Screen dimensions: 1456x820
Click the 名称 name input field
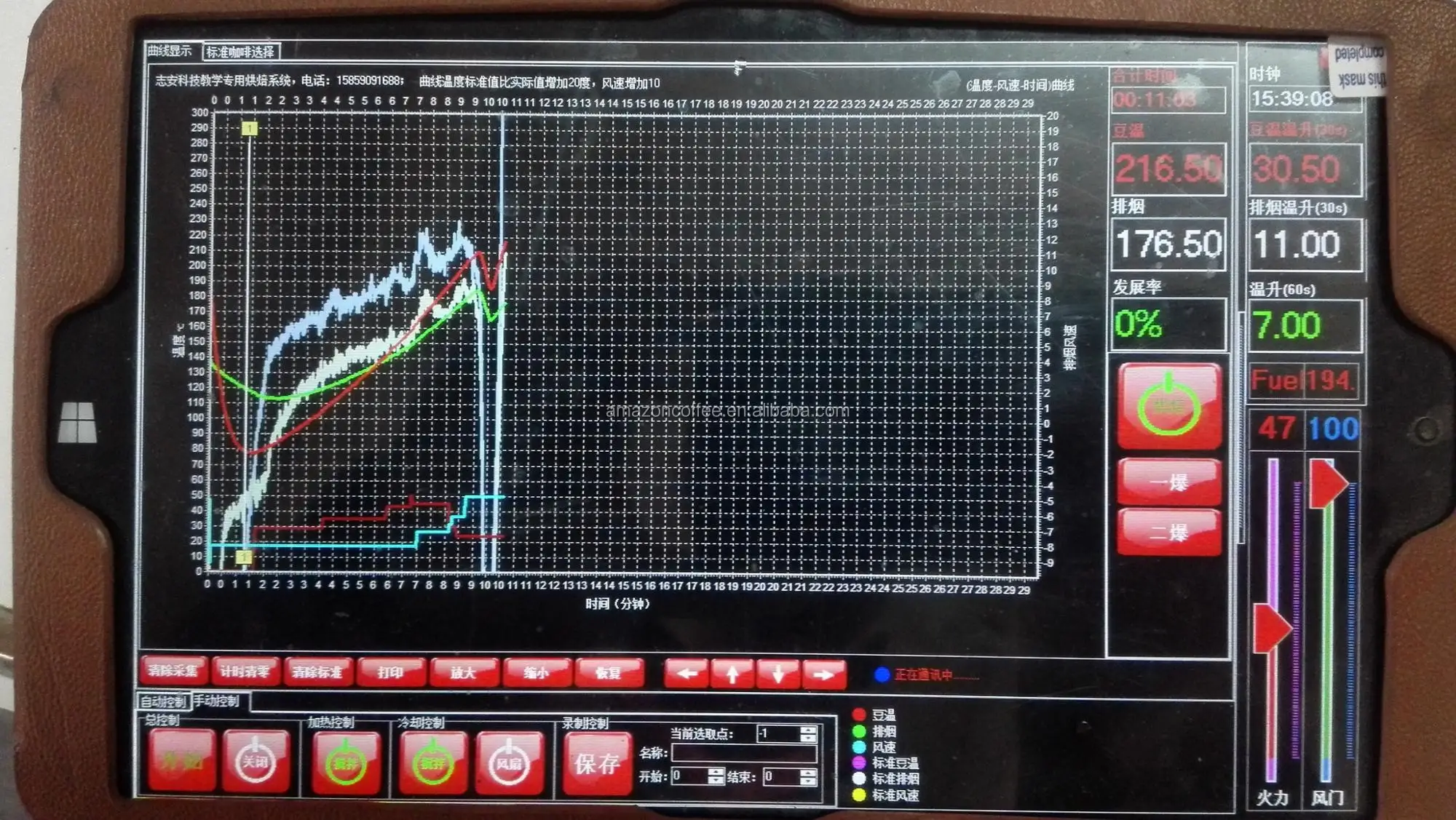(x=743, y=753)
